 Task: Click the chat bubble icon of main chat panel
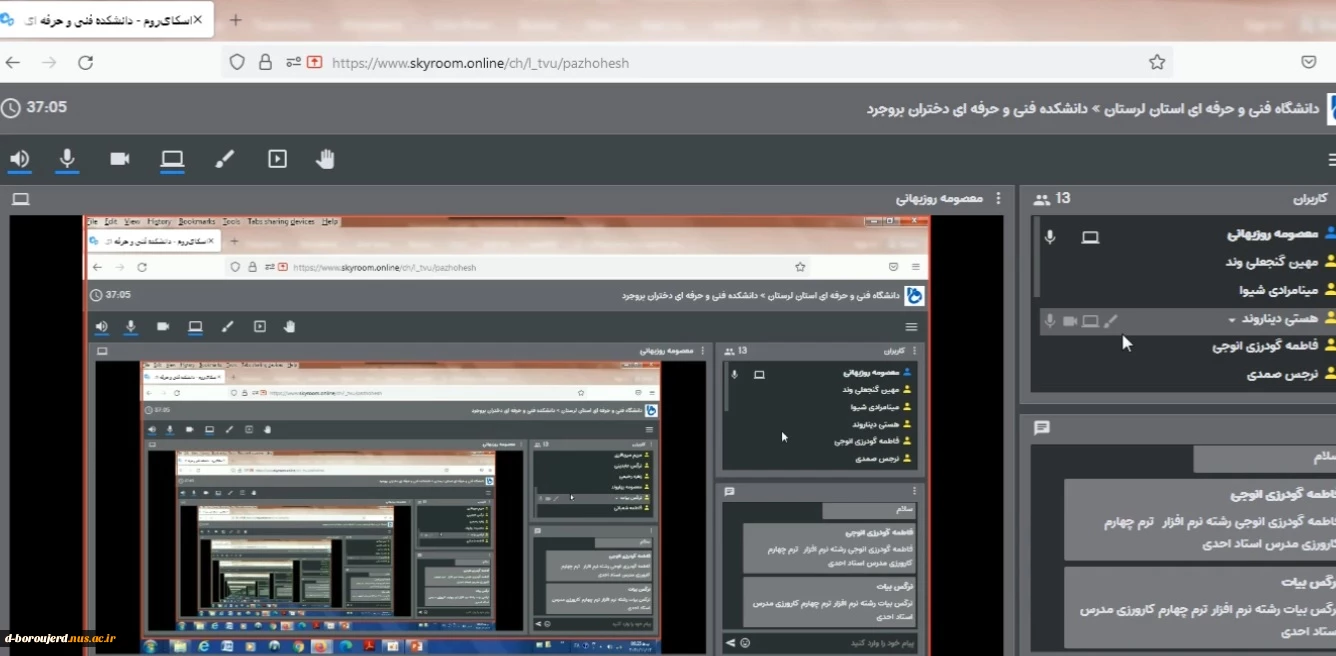[1041, 427]
